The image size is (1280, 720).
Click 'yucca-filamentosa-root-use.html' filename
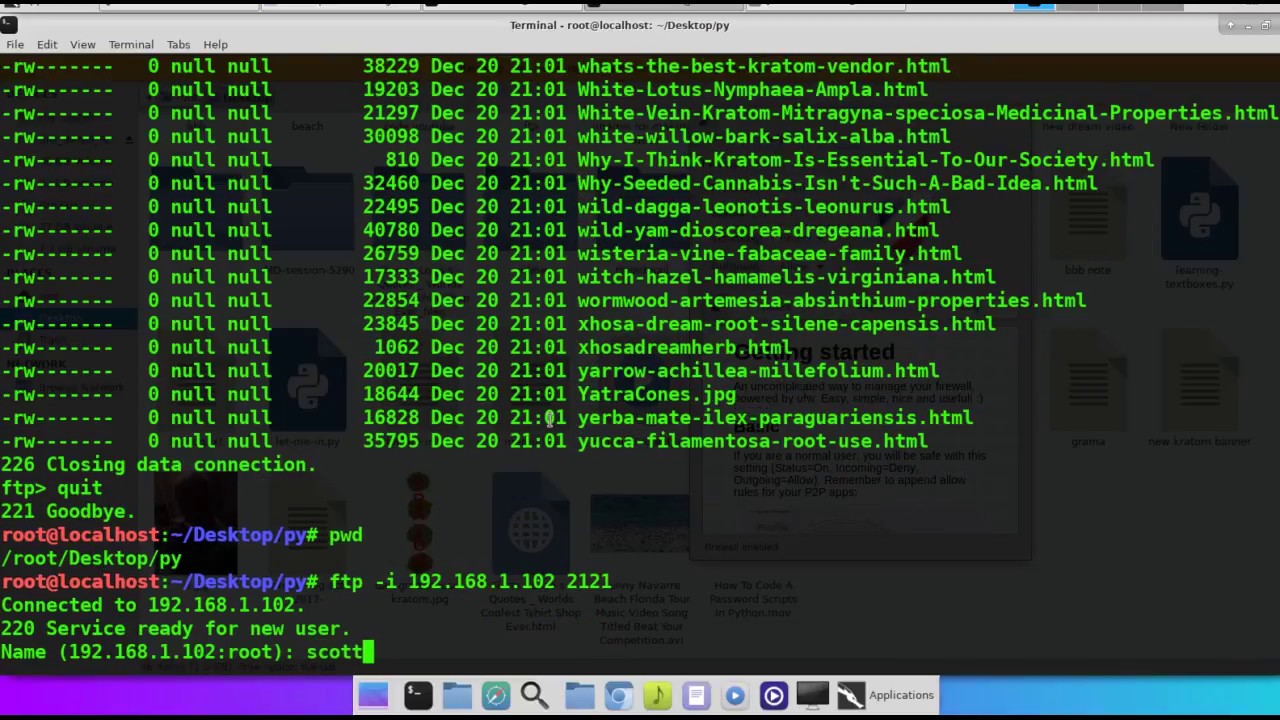(x=752, y=441)
